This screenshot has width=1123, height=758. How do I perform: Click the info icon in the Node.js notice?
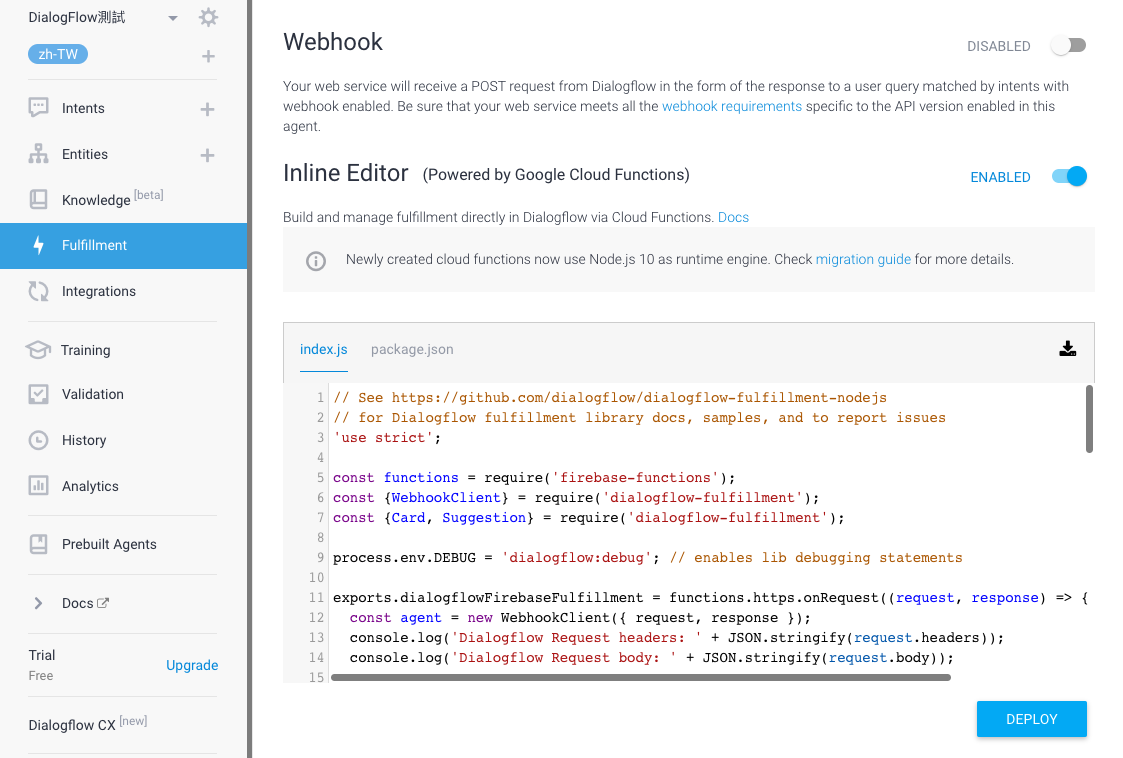[x=316, y=261]
